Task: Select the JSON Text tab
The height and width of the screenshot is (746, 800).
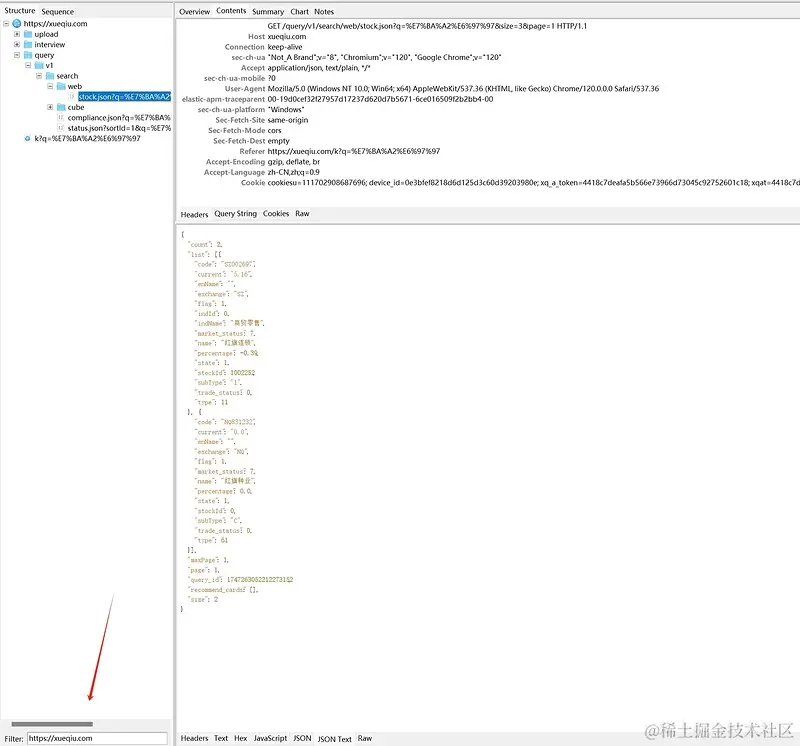Action: (x=335, y=739)
